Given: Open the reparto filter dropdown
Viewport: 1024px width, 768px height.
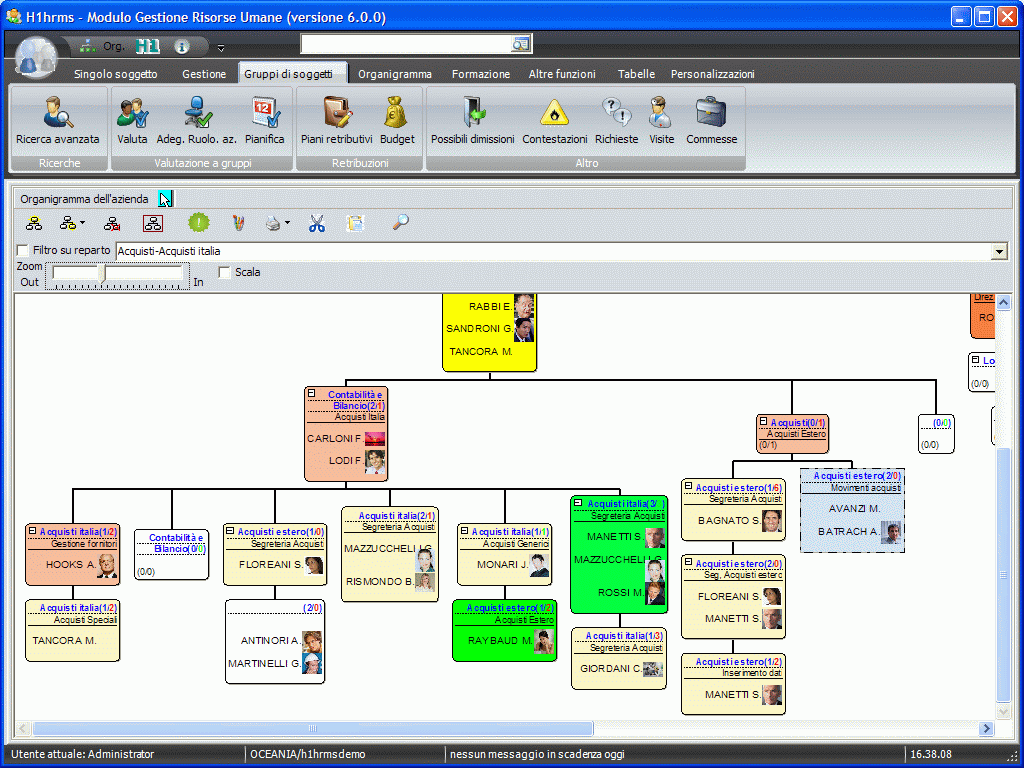Looking at the screenshot, I should (x=999, y=251).
